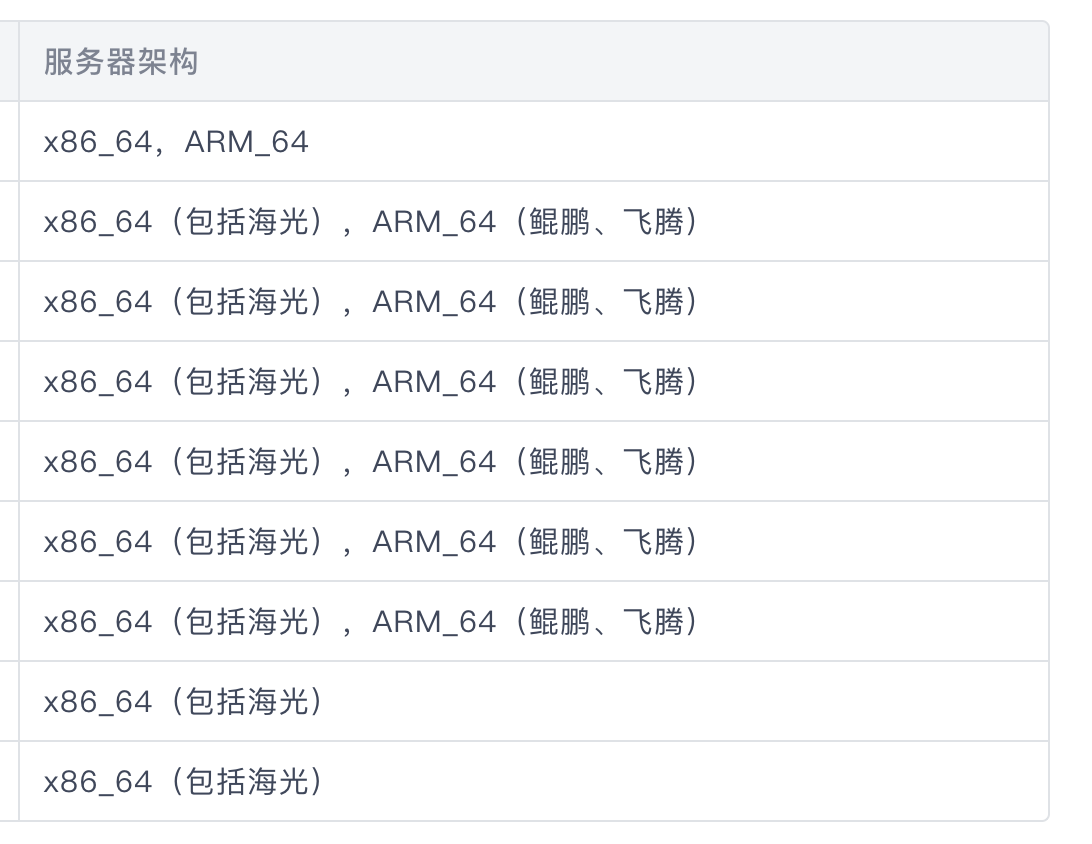Click 鲲鹏 in the seventh data row
Screen dimensions: 1092x844
pyautogui.click(x=559, y=623)
